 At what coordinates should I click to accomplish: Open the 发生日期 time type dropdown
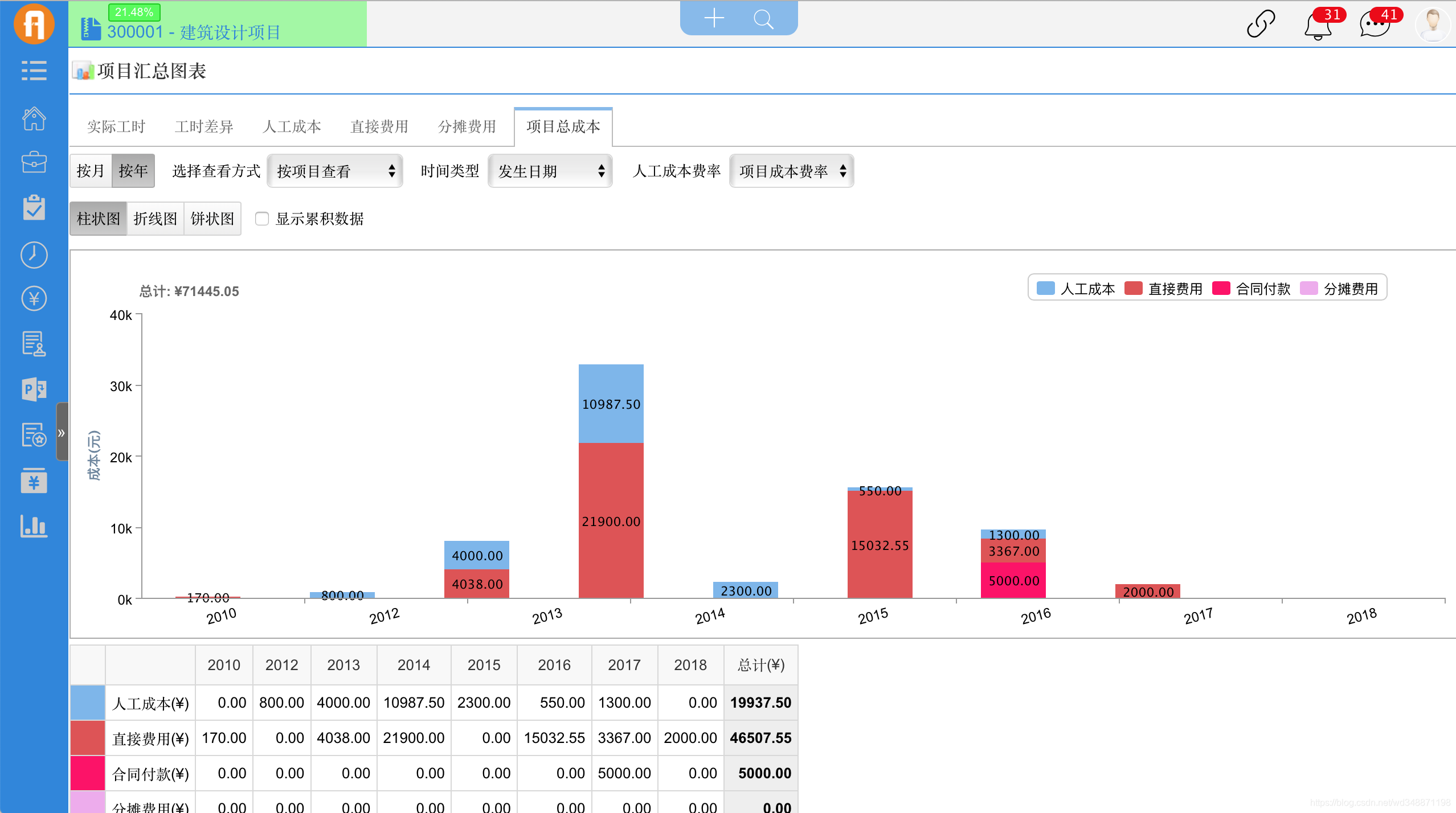(550, 171)
